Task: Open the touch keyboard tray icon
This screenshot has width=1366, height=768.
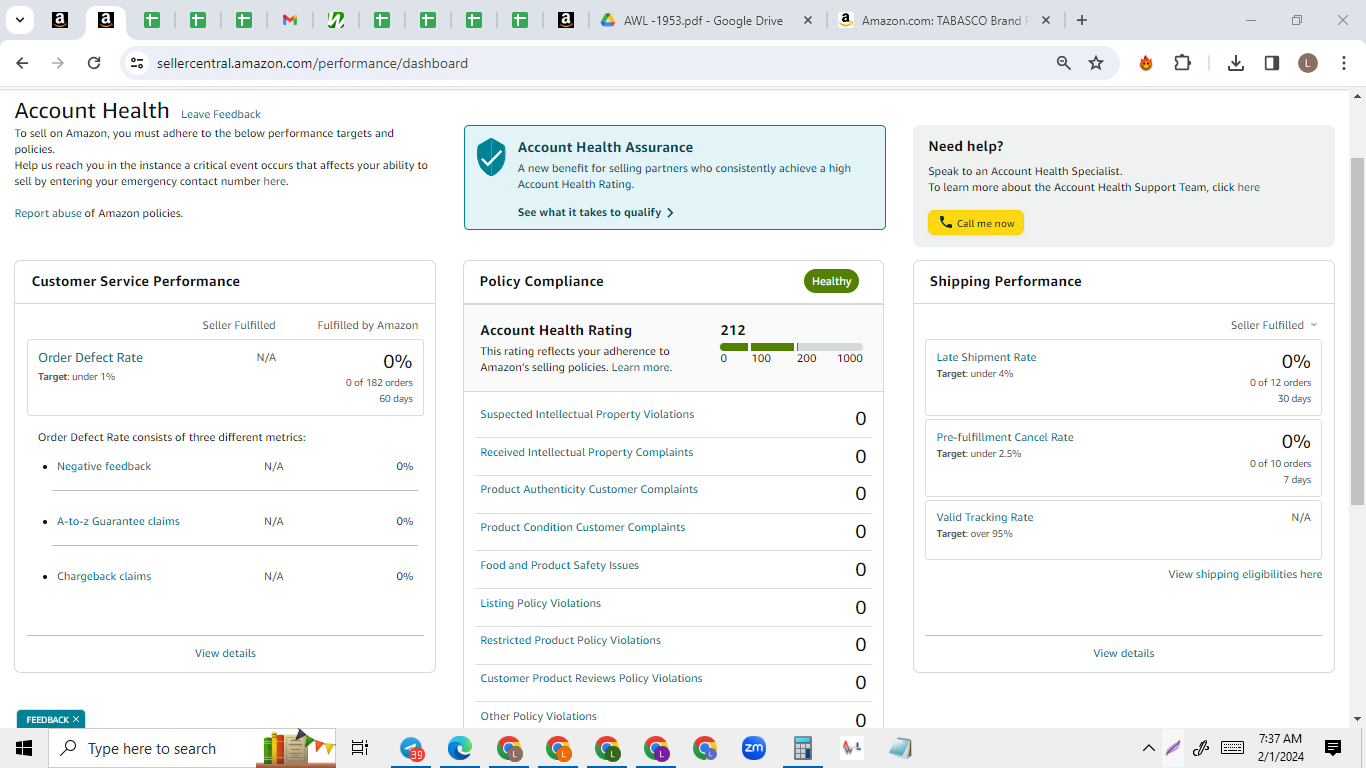Action: [1232, 748]
